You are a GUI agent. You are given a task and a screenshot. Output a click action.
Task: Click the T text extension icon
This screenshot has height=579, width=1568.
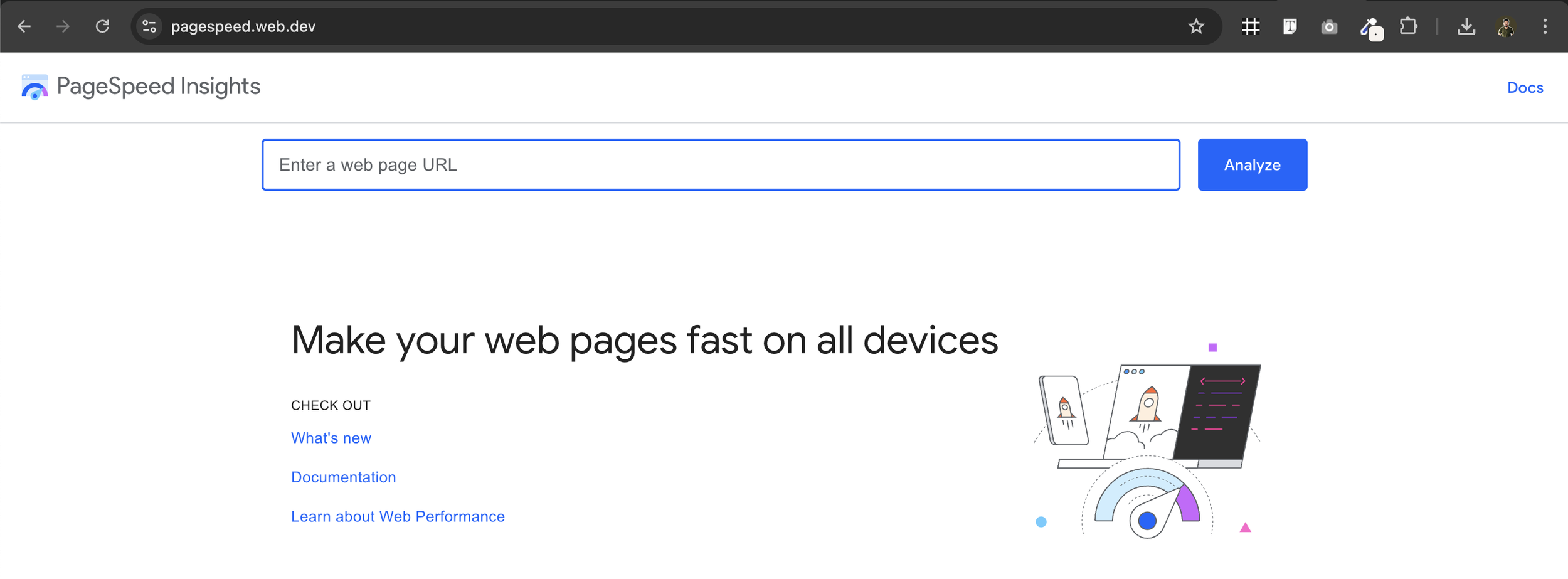(x=1290, y=26)
